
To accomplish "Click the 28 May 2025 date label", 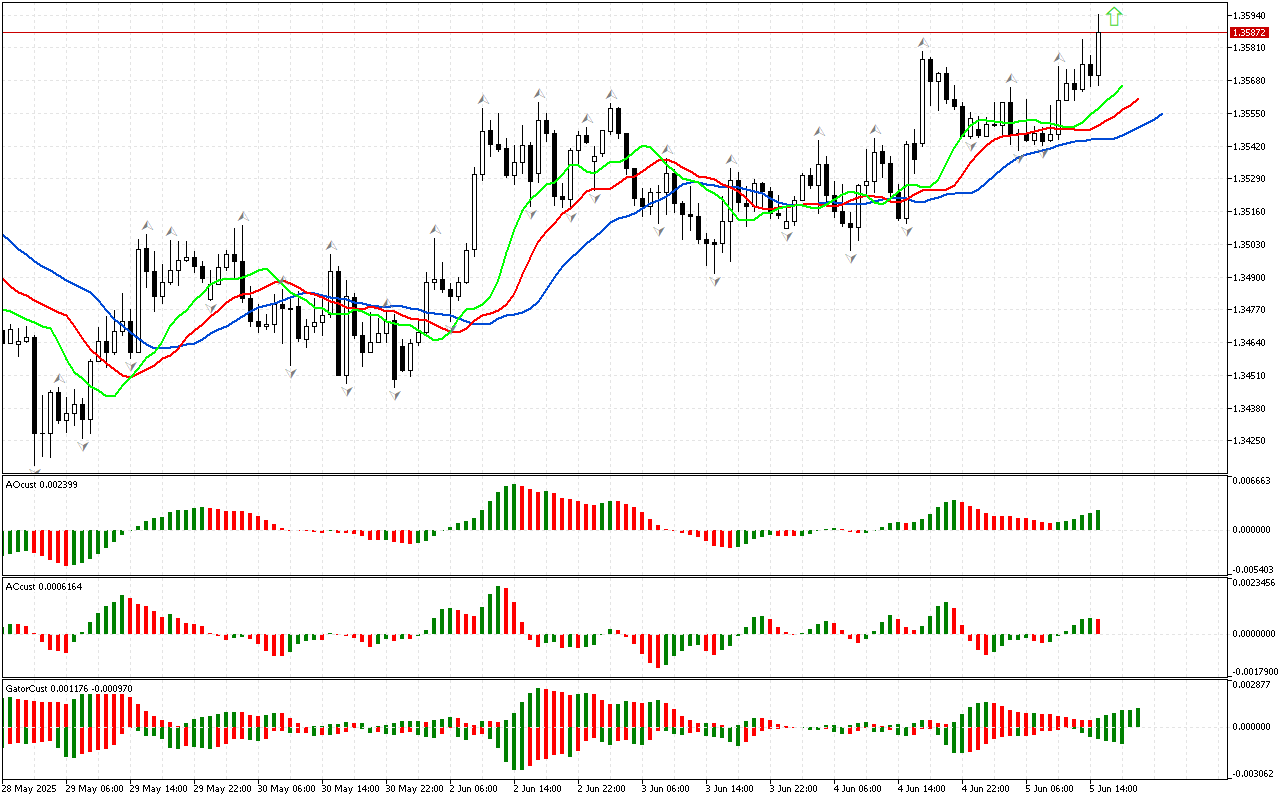I will [31, 788].
